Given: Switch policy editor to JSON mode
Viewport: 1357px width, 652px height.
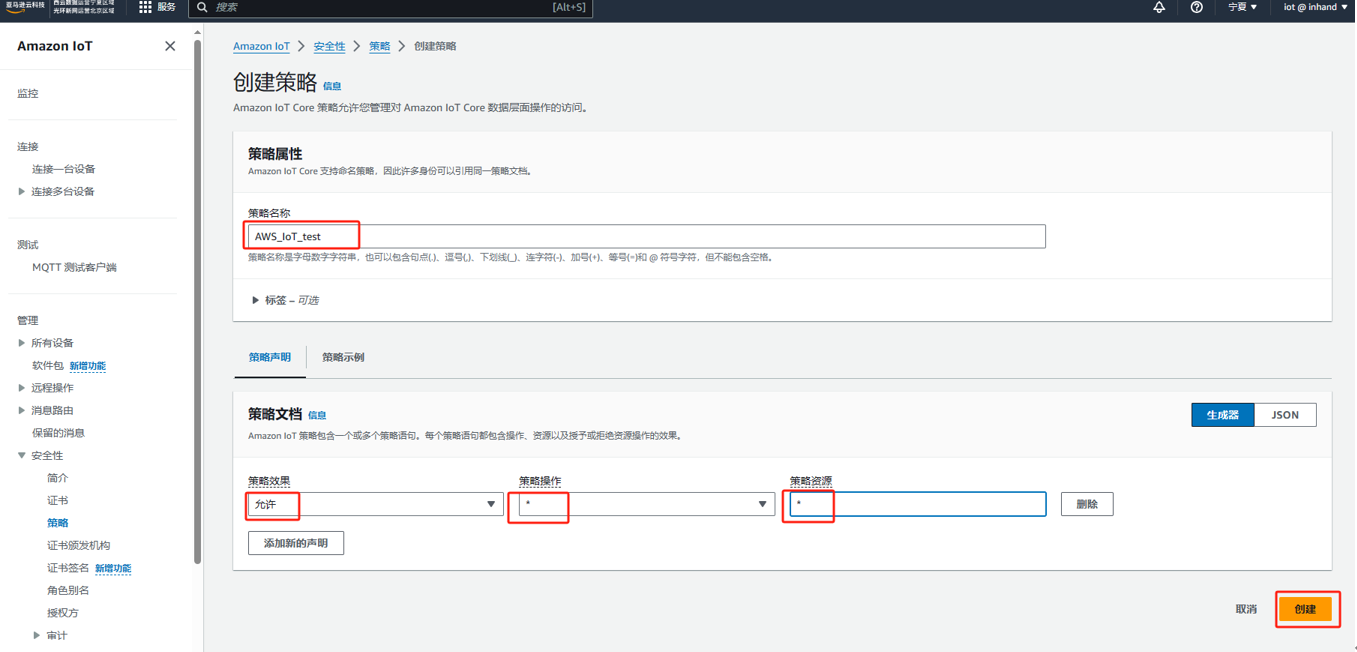Looking at the screenshot, I should [1285, 415].
